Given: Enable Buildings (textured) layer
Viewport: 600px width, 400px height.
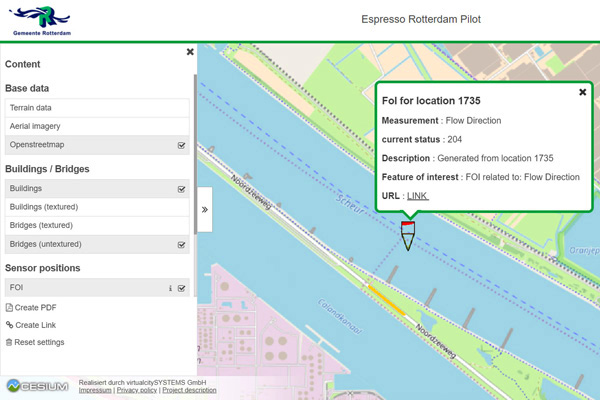Looking at the screenshot, I should (97, 207).
